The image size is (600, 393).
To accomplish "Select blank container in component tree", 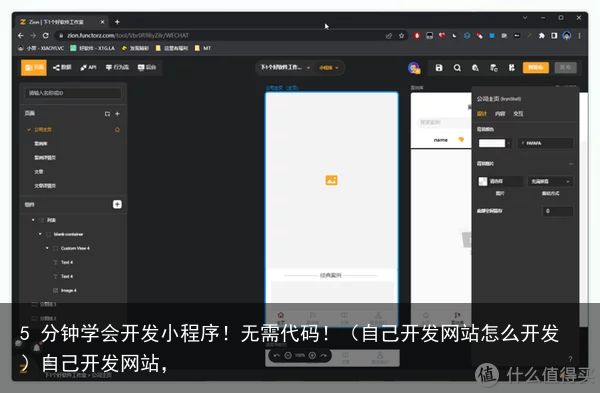I will (x=68, y=234).
